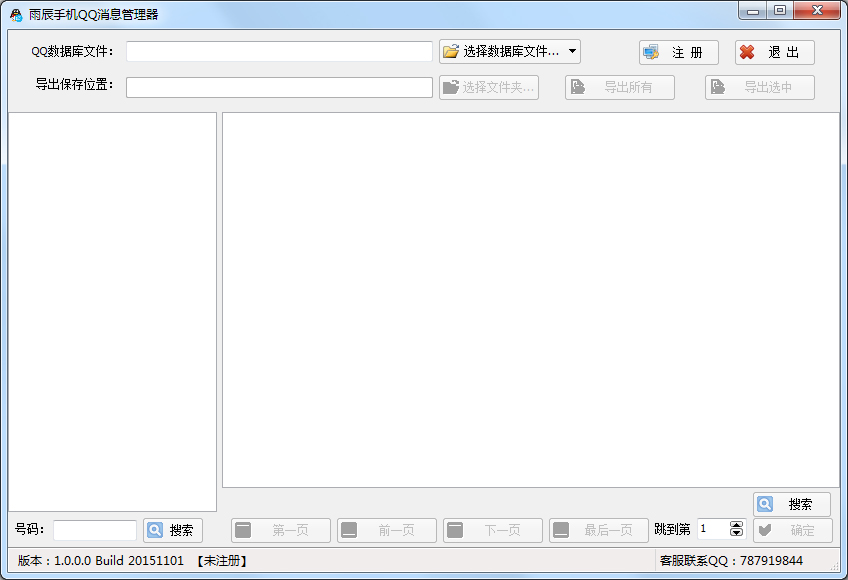Click the disabled 选择文件夹 folder button

(489, 87)
